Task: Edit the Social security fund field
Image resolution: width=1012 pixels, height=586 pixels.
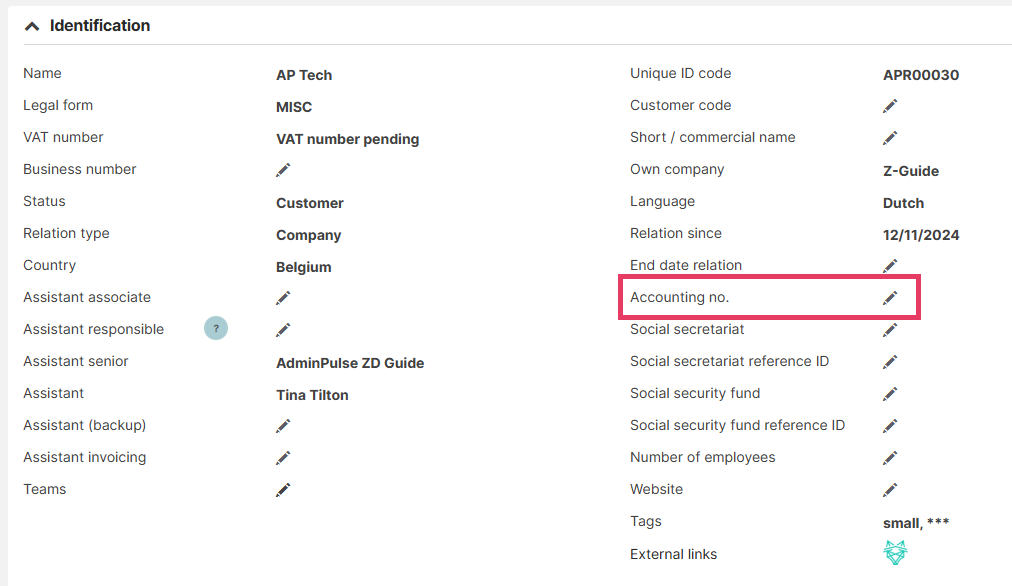Action: coord(890,394)
